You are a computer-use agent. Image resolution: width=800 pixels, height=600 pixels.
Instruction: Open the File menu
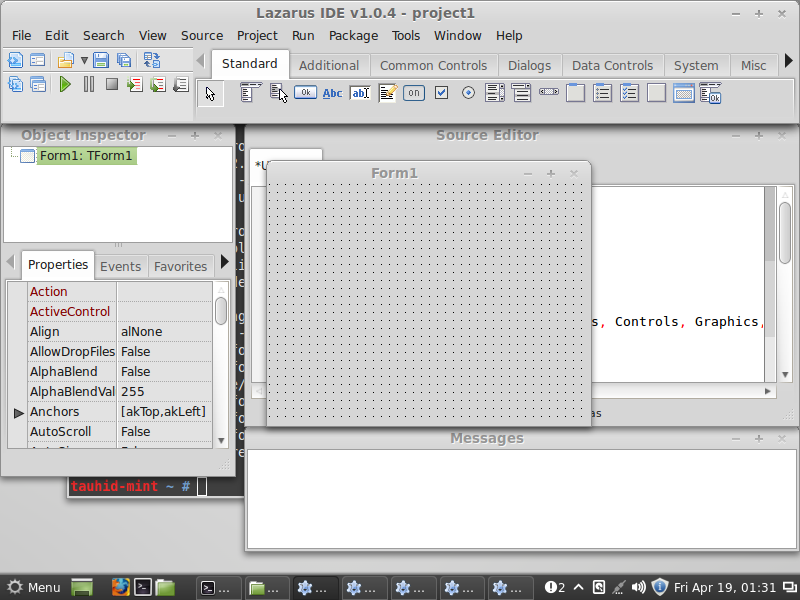click(21, 36)
